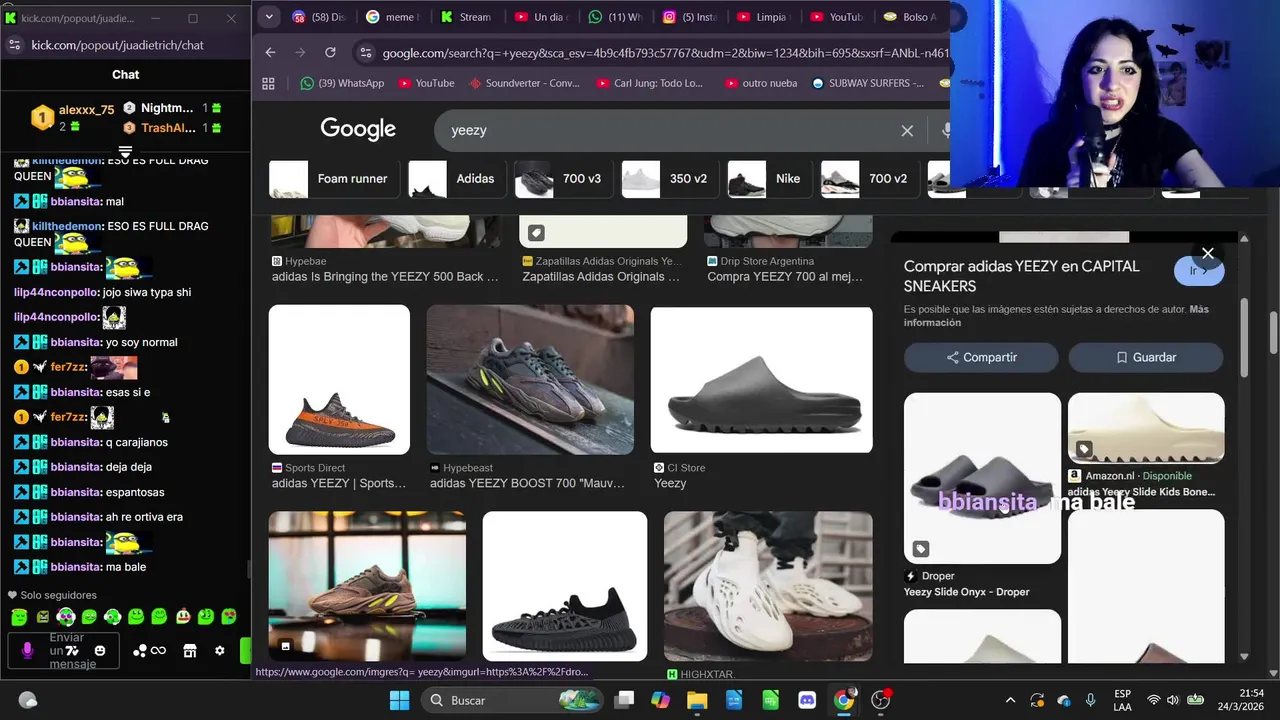Open 7TV emote menu in chat input
Screen dimensions: 1280x720
[x=71, y=650]
